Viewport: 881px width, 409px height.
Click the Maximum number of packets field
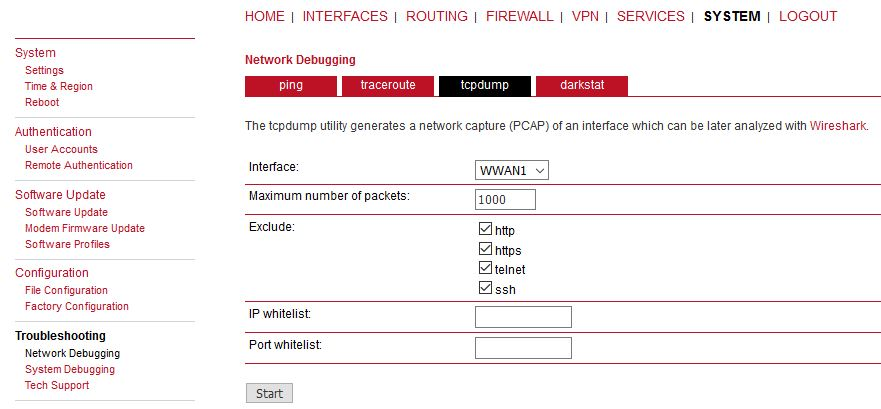(505, 200)
